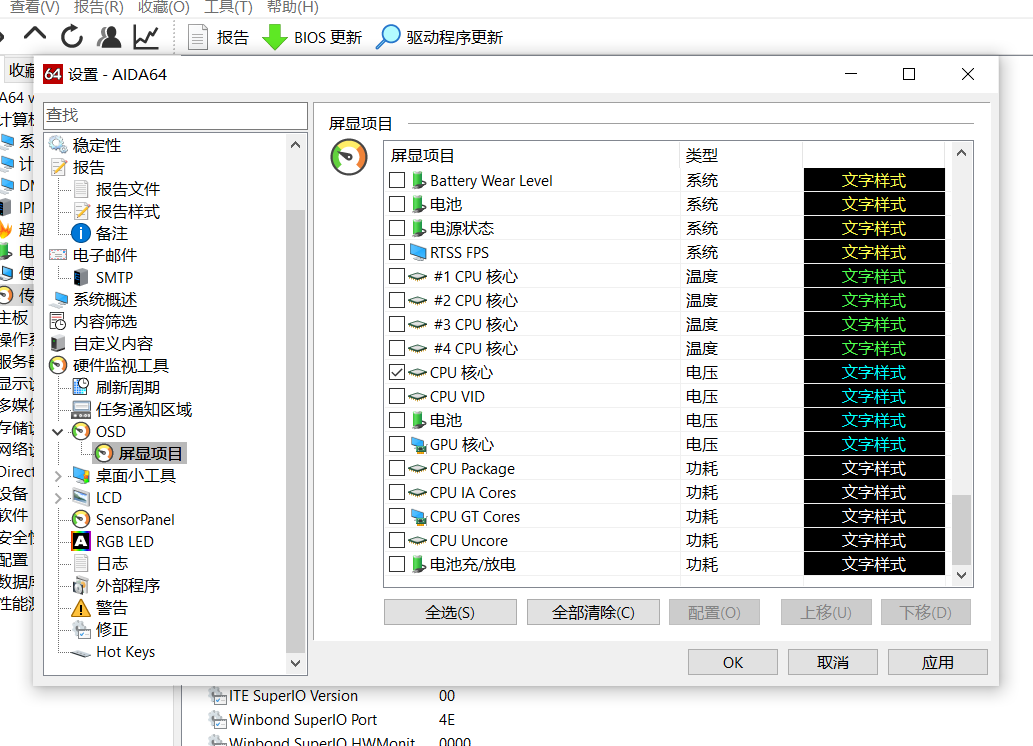
Task: Click the 全选(S) button
Action: tap(450, 612)
